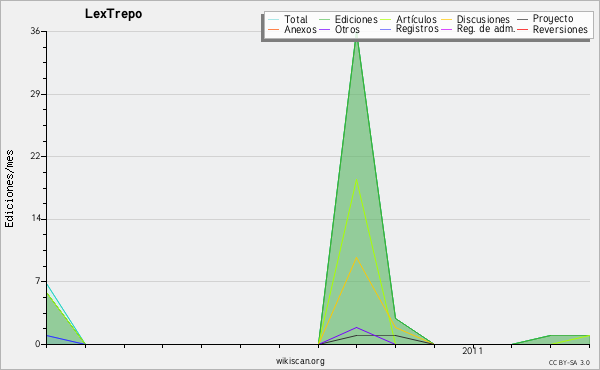Screen dimensions: 600x370
Task: Click the yellow Discusiones line peak
Action: pos(357,258)
